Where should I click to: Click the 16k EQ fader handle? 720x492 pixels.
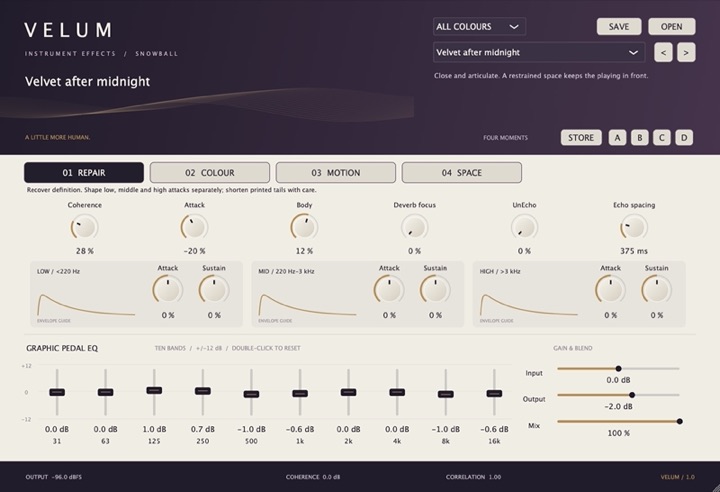tap(494, 393)
